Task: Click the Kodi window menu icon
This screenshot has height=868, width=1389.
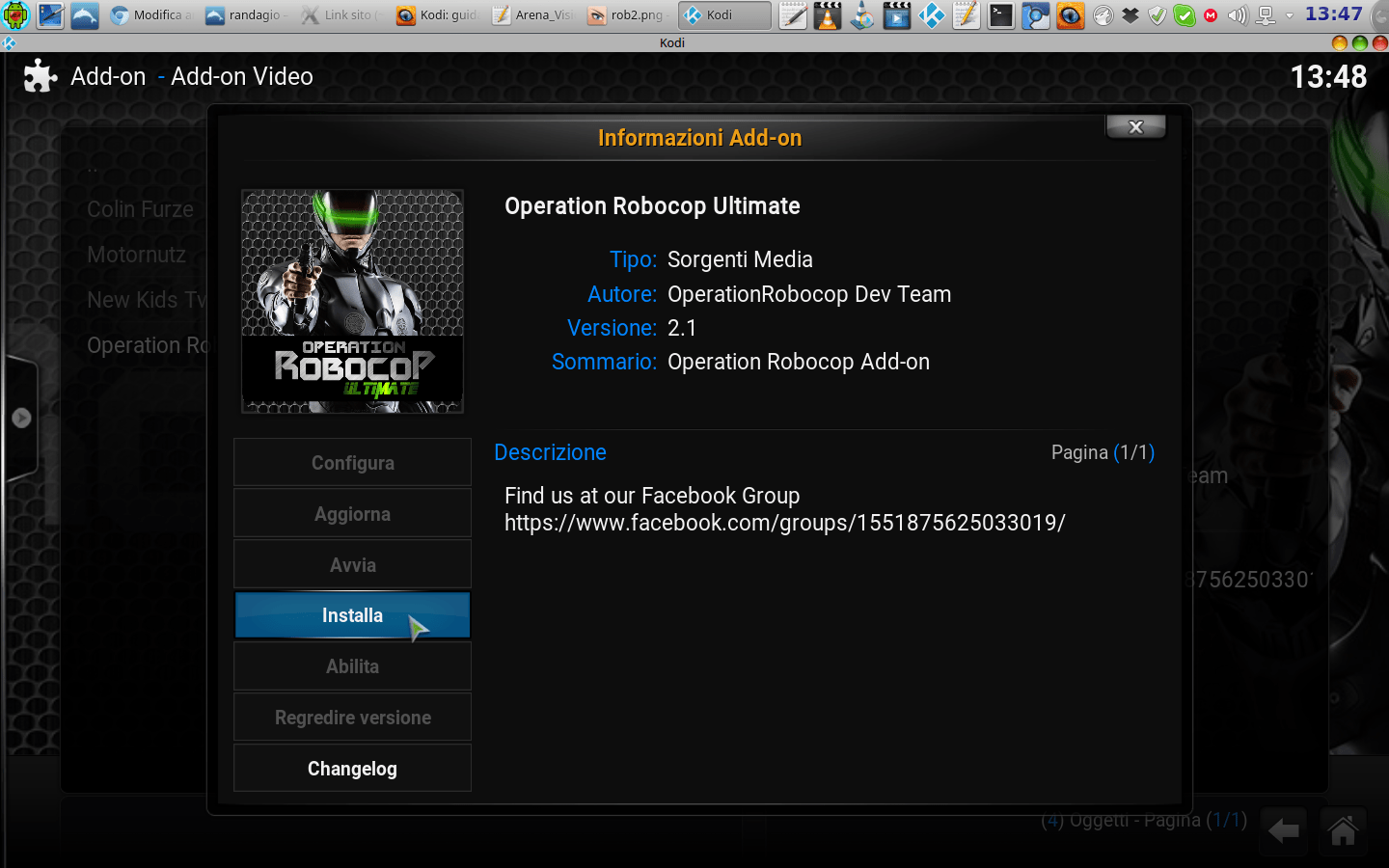Action: tap(9, 42)
